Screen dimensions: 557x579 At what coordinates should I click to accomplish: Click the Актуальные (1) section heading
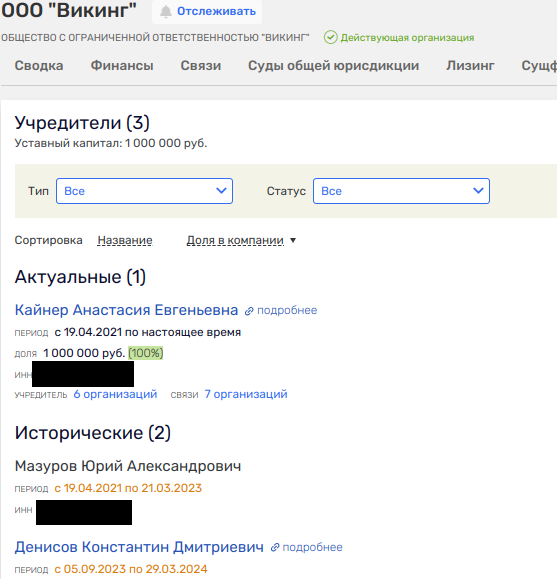pos(80,277)
